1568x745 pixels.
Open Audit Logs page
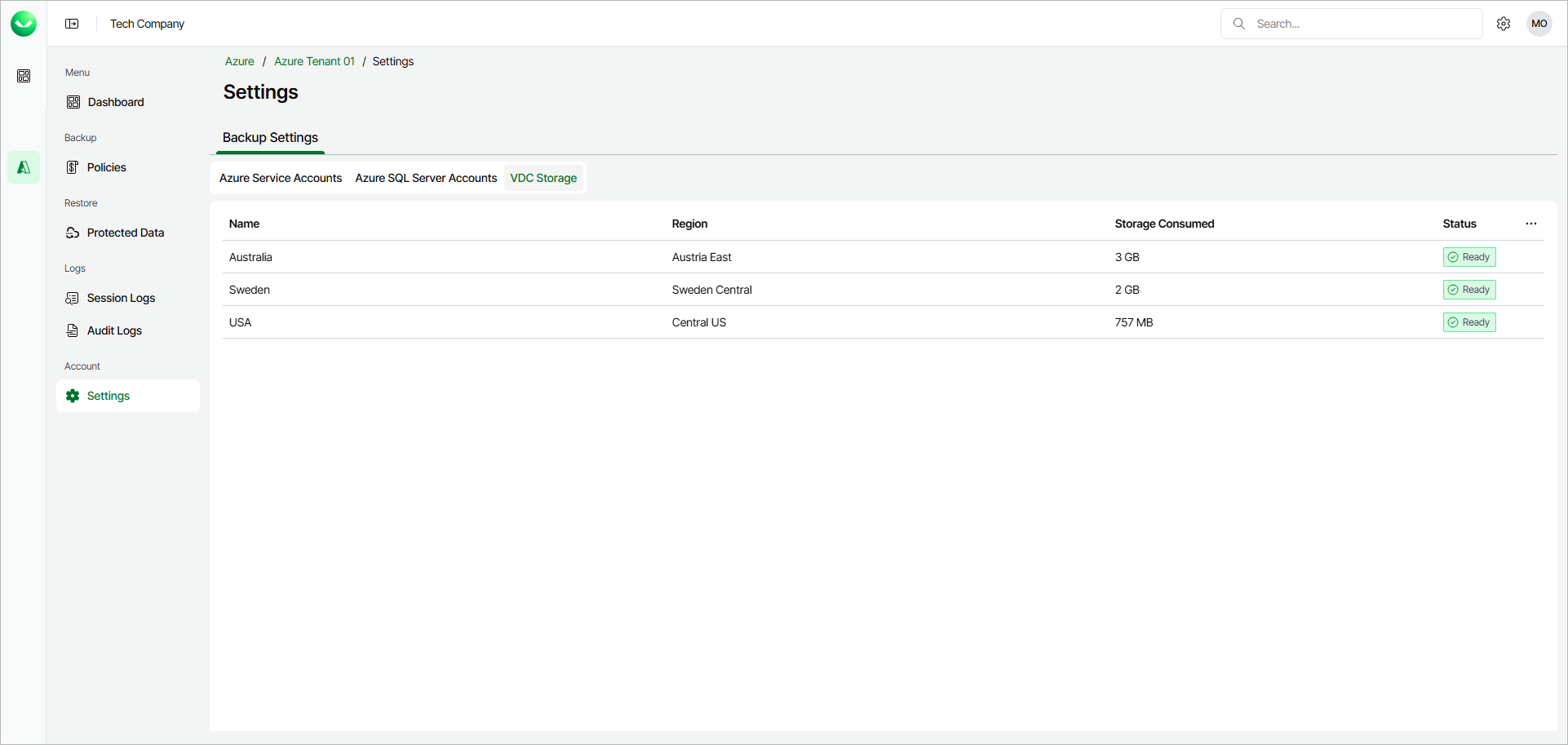114,330
